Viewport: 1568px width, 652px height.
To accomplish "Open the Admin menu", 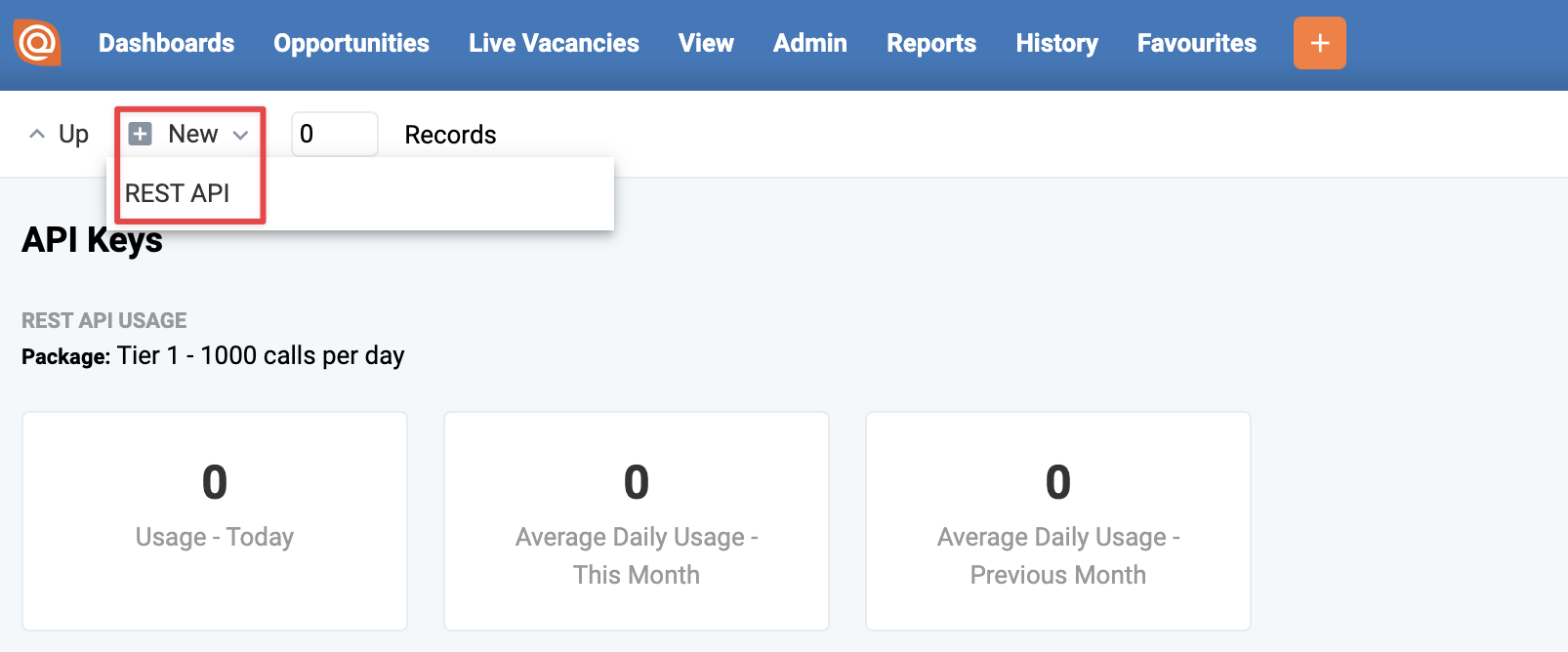I will [810, 43].
